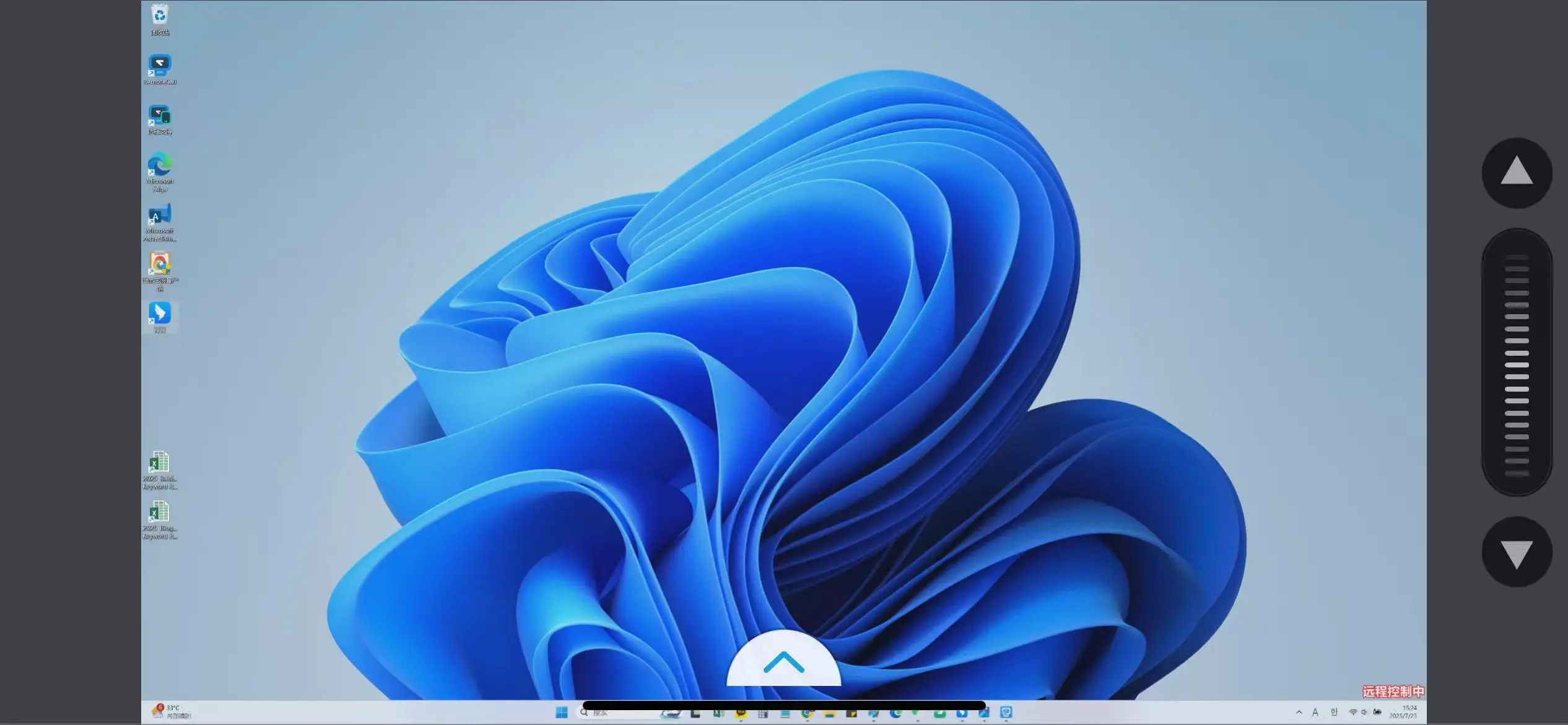Open the RemoteCall desktop shortcut

(160, 69)
